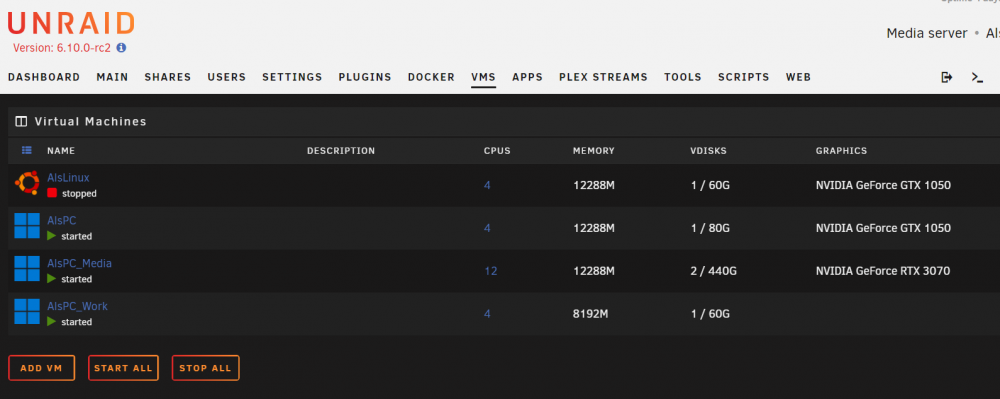Open the AlsPC_Work VM name link
Screen dimensions: 1000x399
tap(77, 306)
